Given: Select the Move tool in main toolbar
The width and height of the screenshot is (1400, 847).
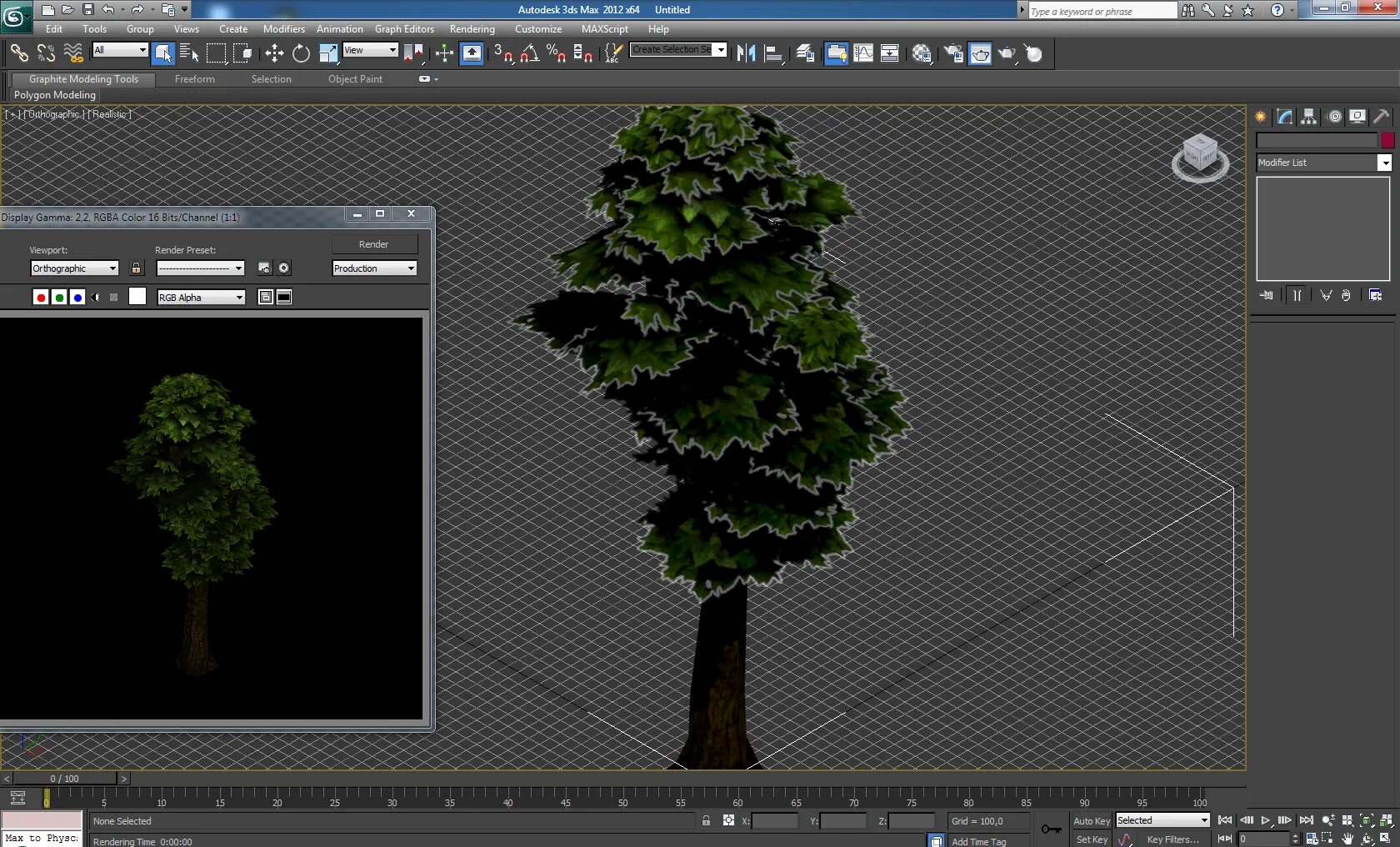Looking at the screenshot, I should 274,54.
